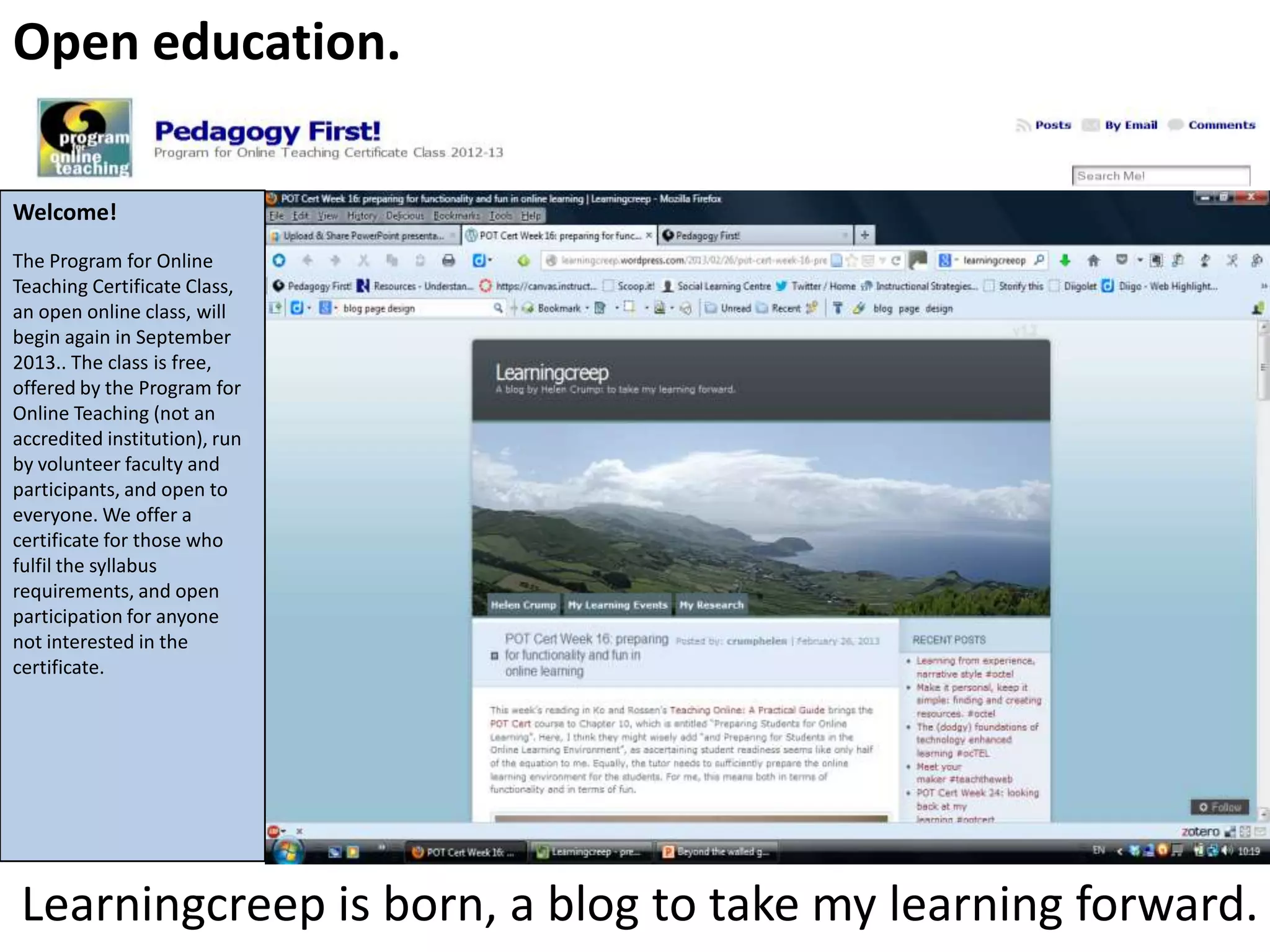This screenshot has height=952, width=1270.
Task: Click the Twitter bird bookmark icon
Action: 781,286
